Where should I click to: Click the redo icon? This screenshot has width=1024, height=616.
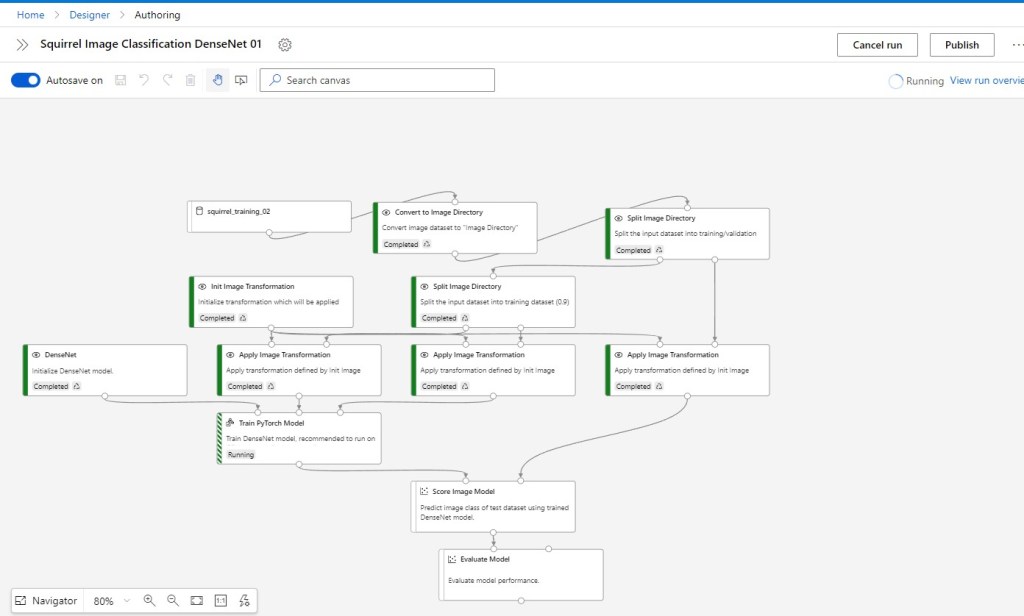pos(168,80)
